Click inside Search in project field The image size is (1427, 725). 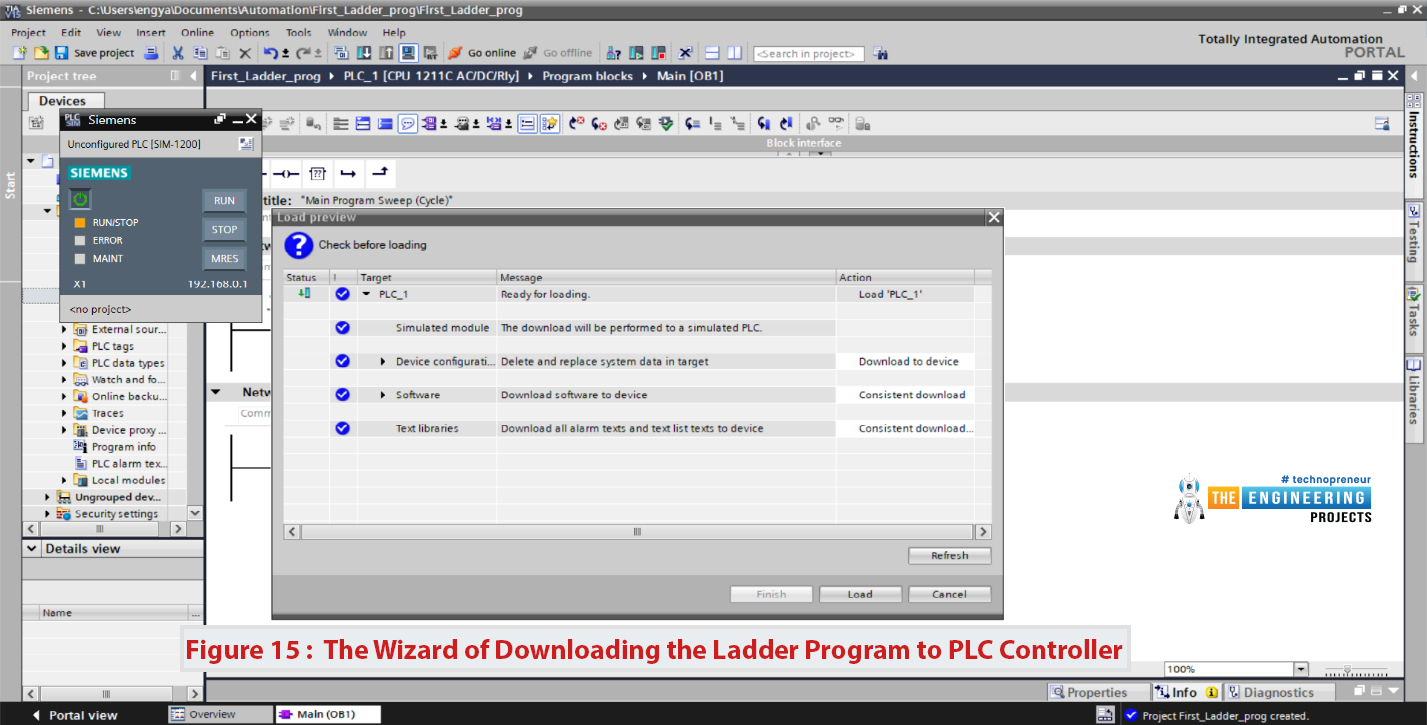pos(808,54)
